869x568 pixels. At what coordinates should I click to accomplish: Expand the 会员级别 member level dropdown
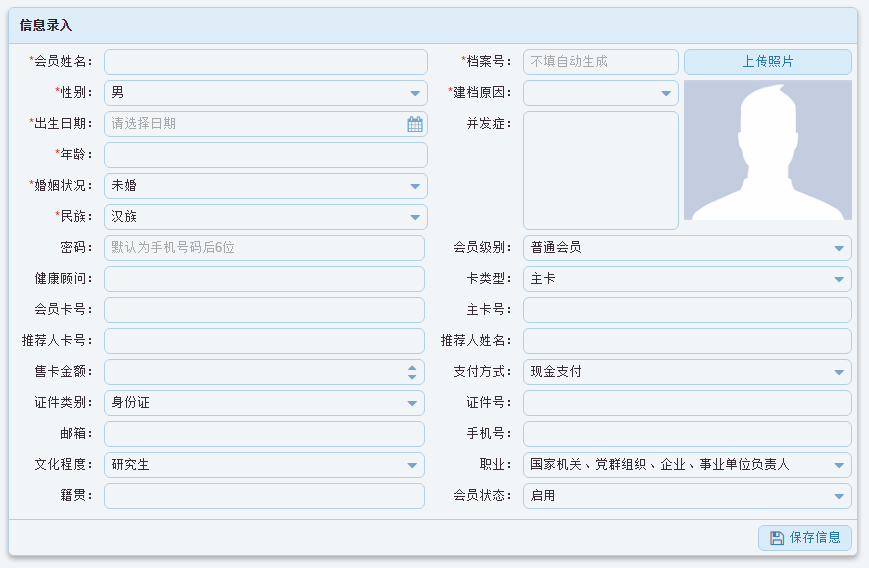click(839, 248)
